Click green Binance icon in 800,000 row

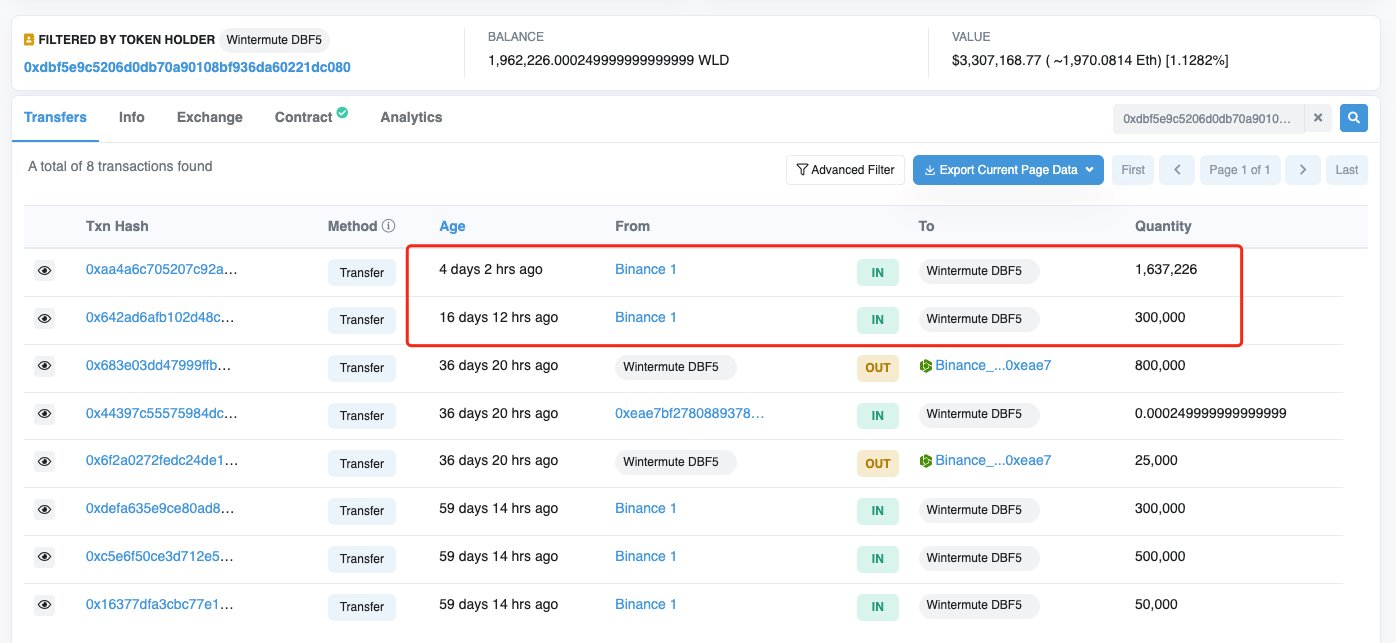coord(926,366)
